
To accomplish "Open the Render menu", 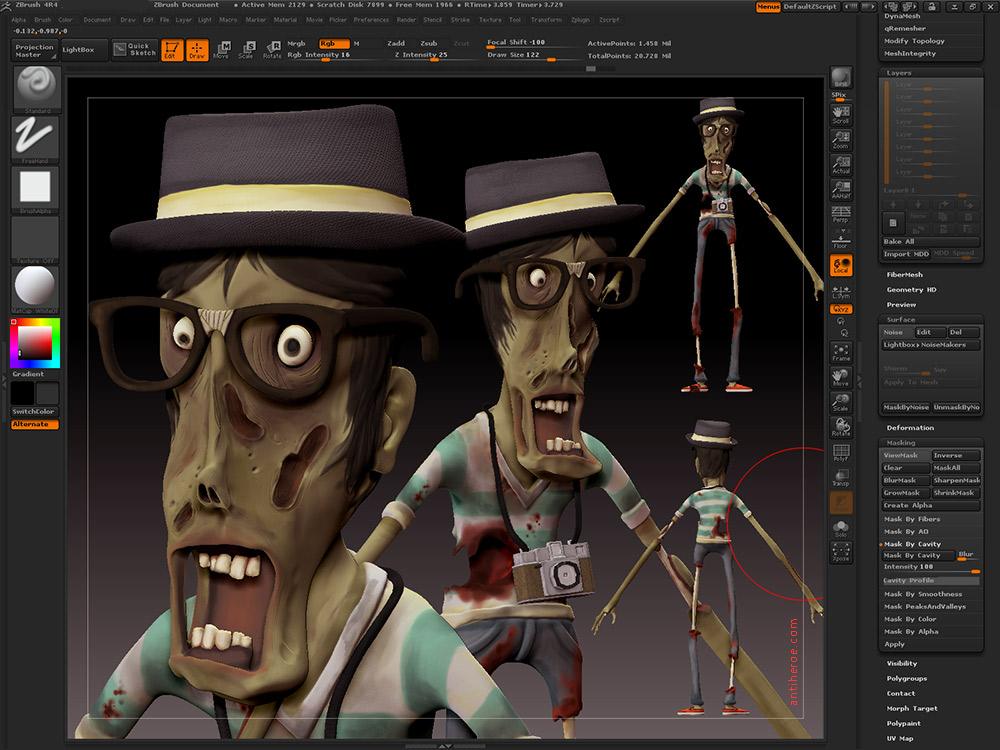I will coord(406,20).
